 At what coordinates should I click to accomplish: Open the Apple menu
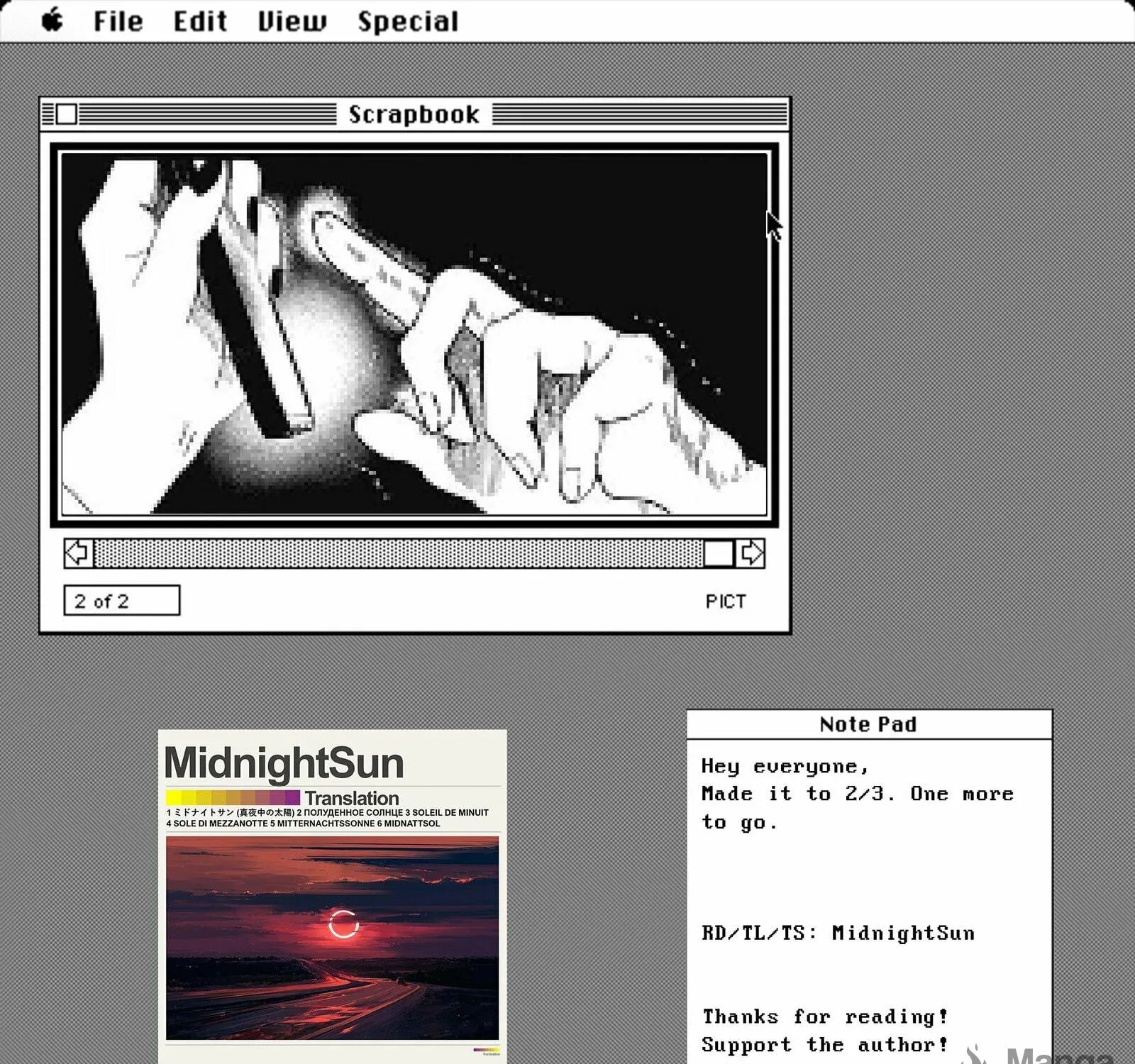[52, 20]
